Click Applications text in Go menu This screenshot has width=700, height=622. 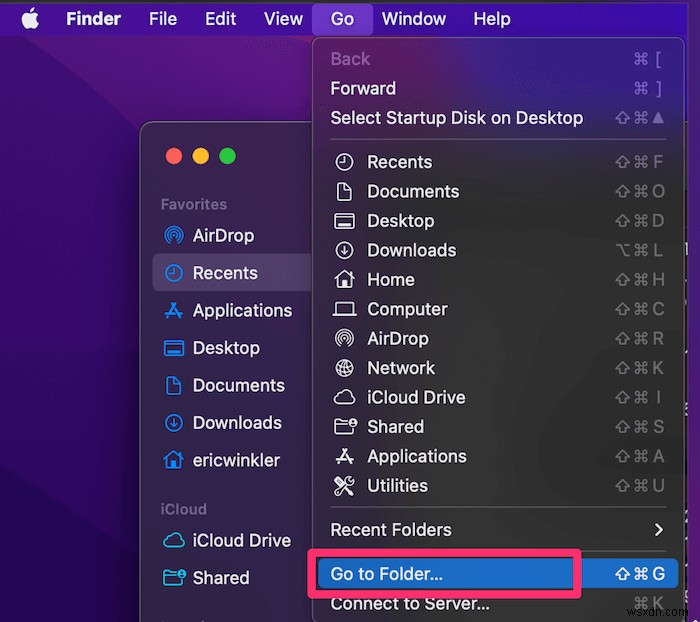click(x=417, y=456)
